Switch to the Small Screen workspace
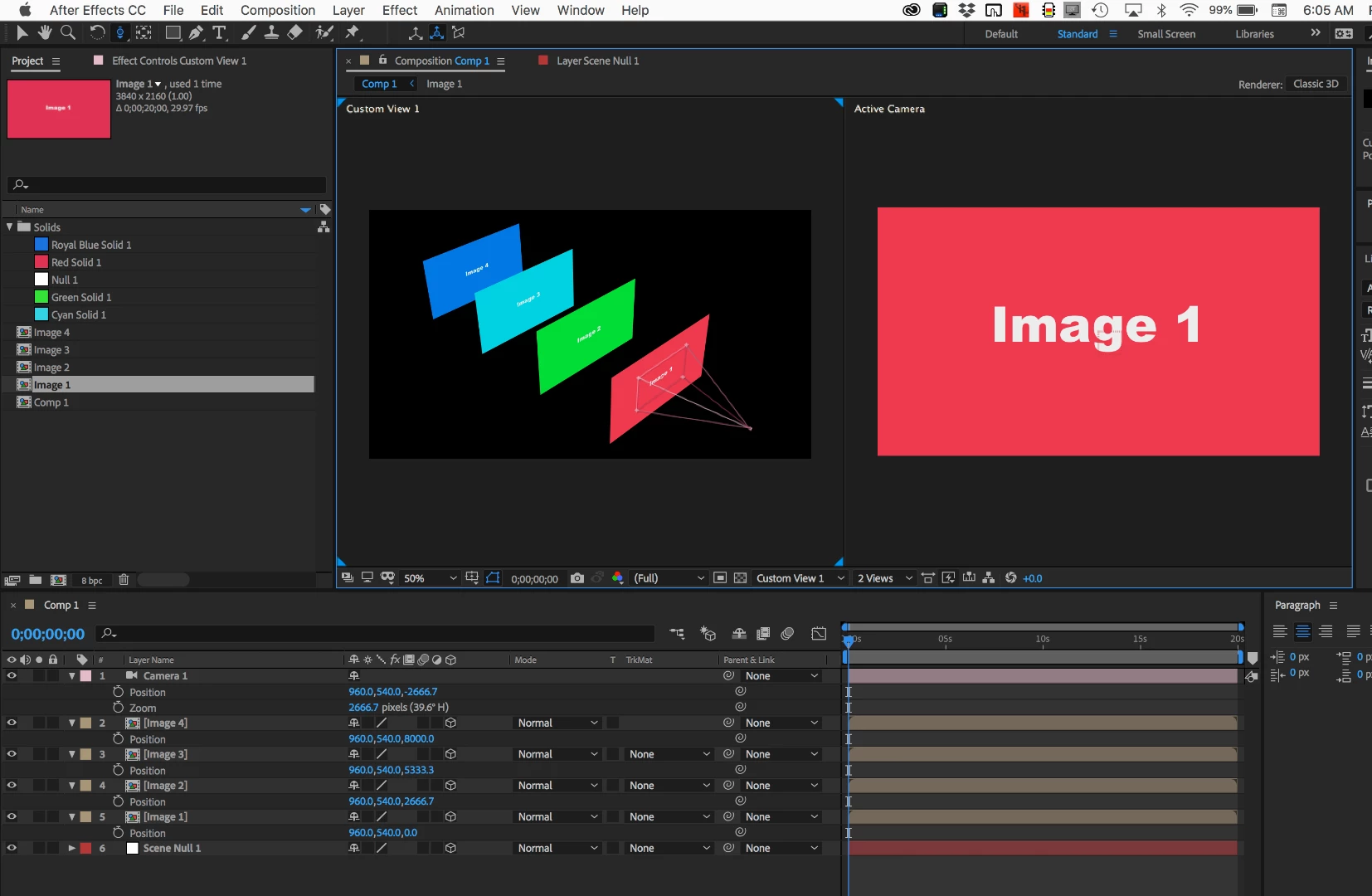Screen dimensions: 1372x896 (x=1166, y=34)
